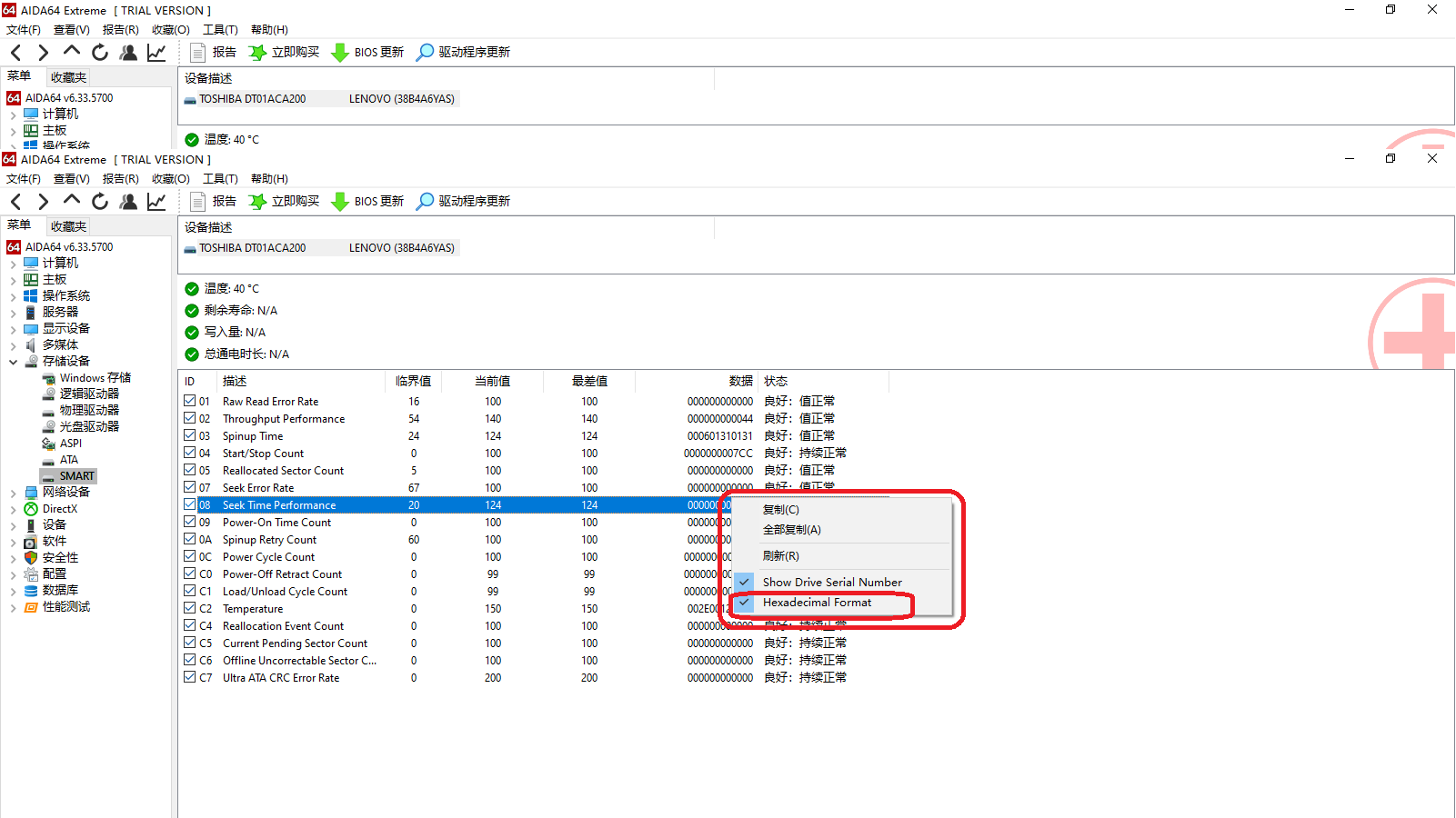The width and height of the screenshot is (1456, 818).
Task: Click the 描述 column header
Action: pyautogui.click(x=235, y=382)
